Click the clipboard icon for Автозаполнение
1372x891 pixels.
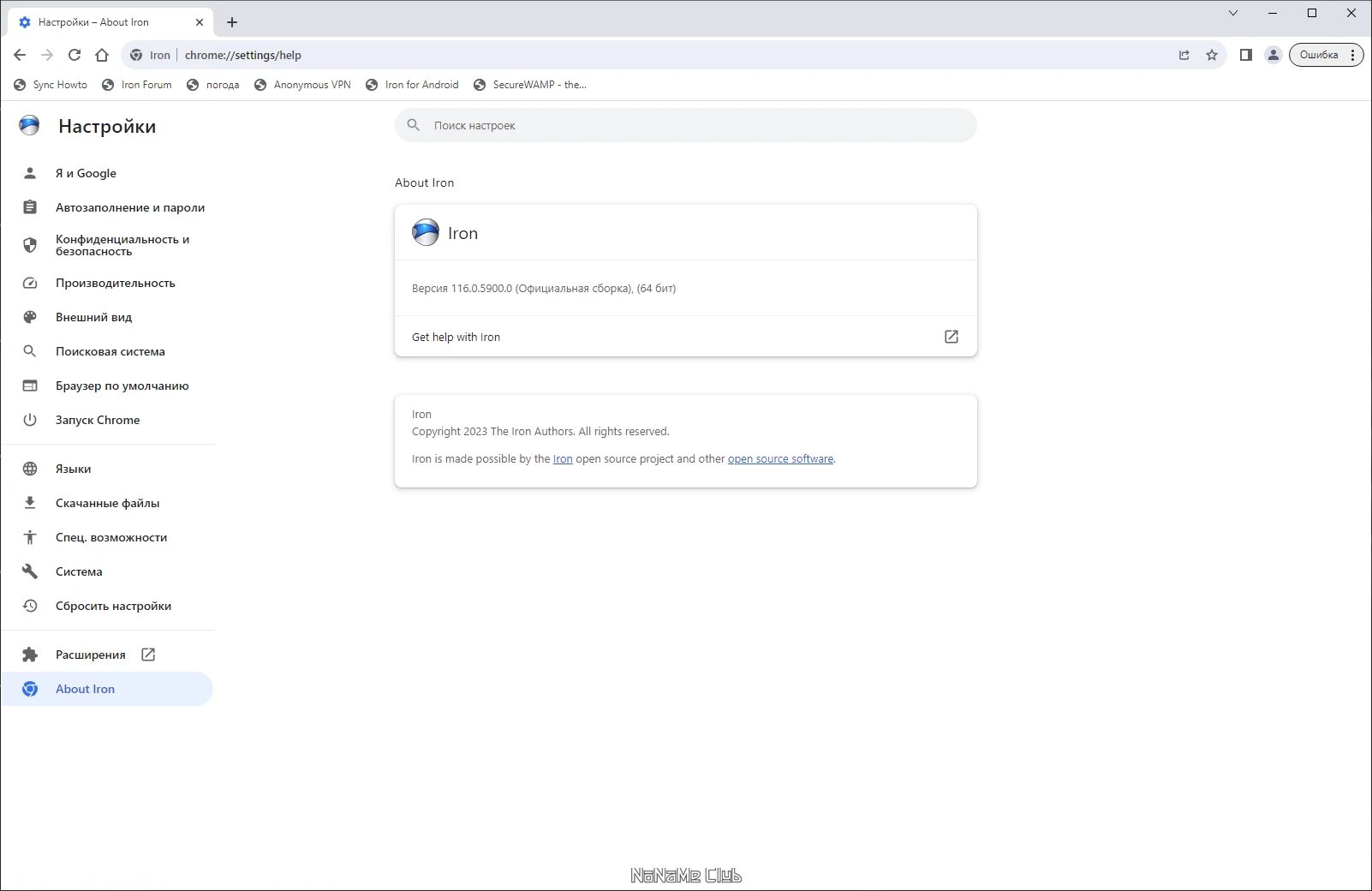pos(30,207)
